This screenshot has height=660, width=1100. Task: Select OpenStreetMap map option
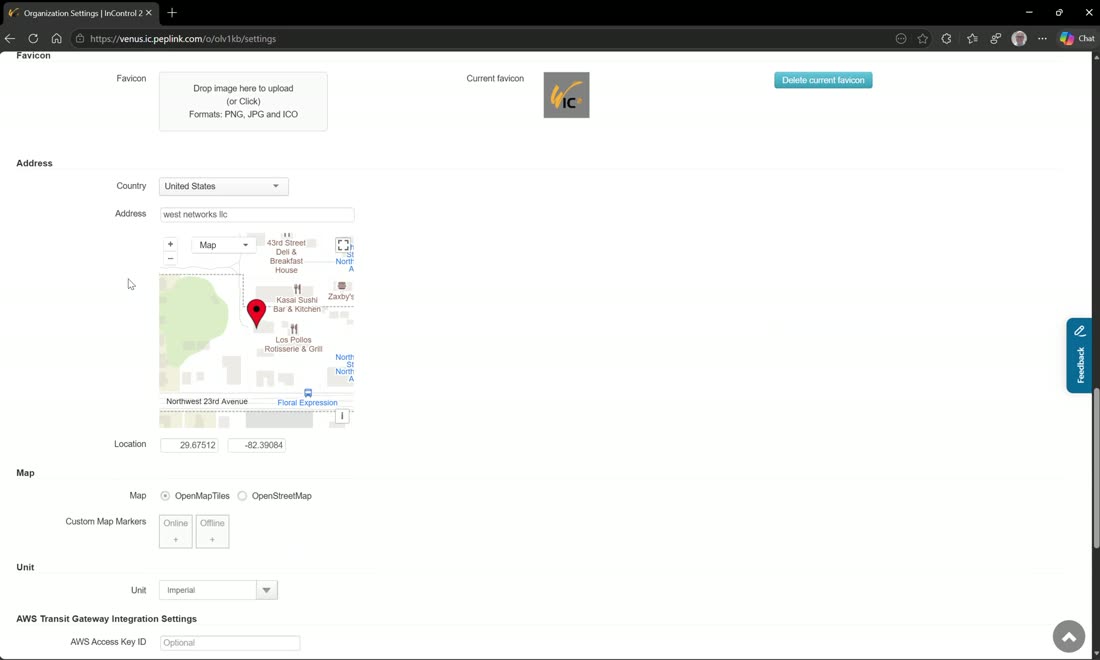(242, 496)
